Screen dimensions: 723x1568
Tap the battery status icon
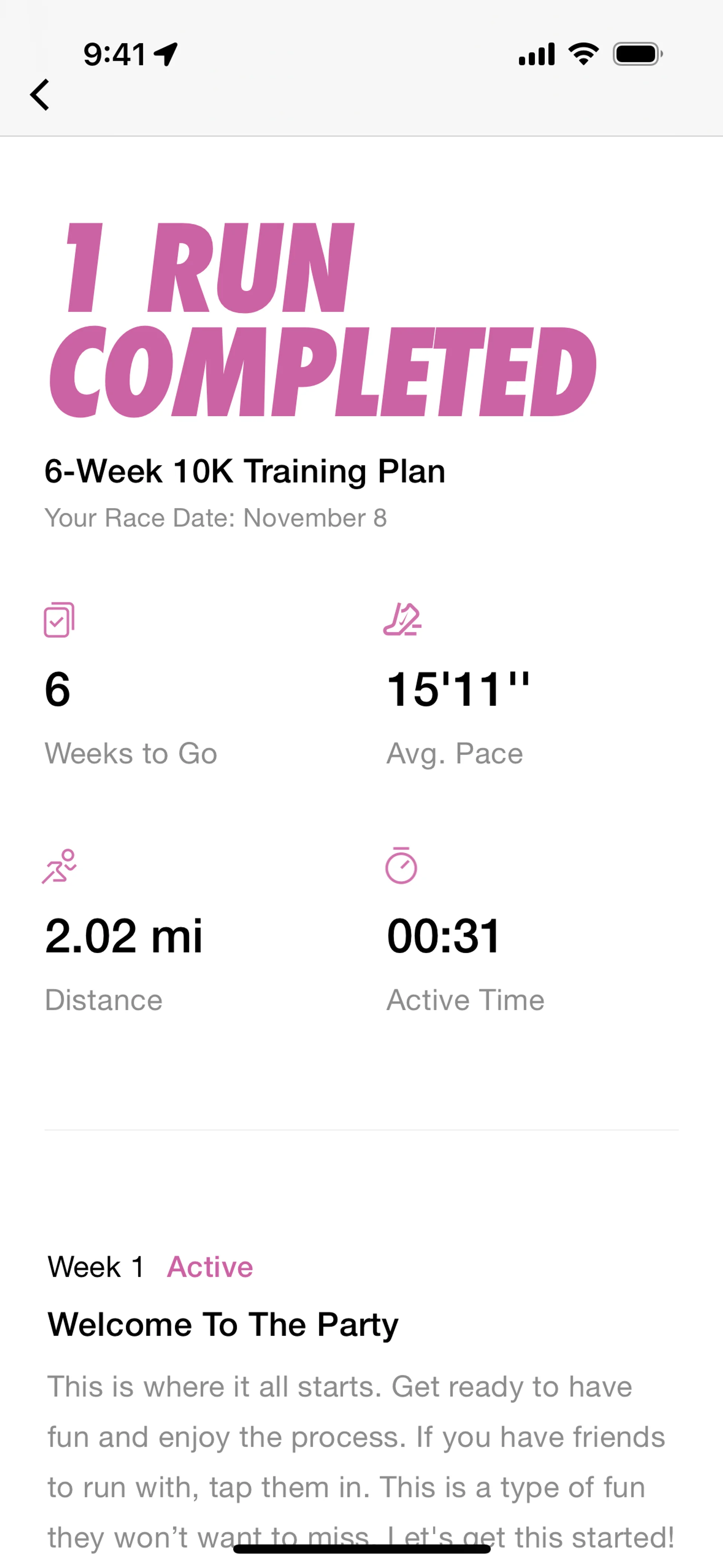tap(637, 54)
